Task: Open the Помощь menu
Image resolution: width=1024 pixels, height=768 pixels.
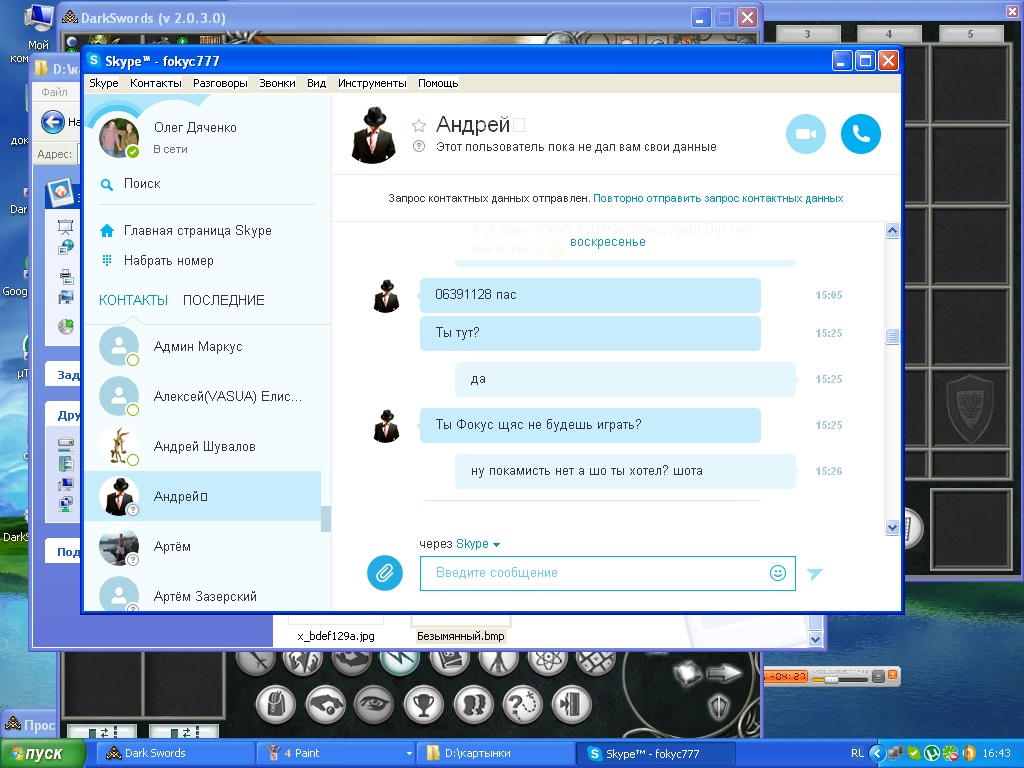Action: tap(438, 83)
